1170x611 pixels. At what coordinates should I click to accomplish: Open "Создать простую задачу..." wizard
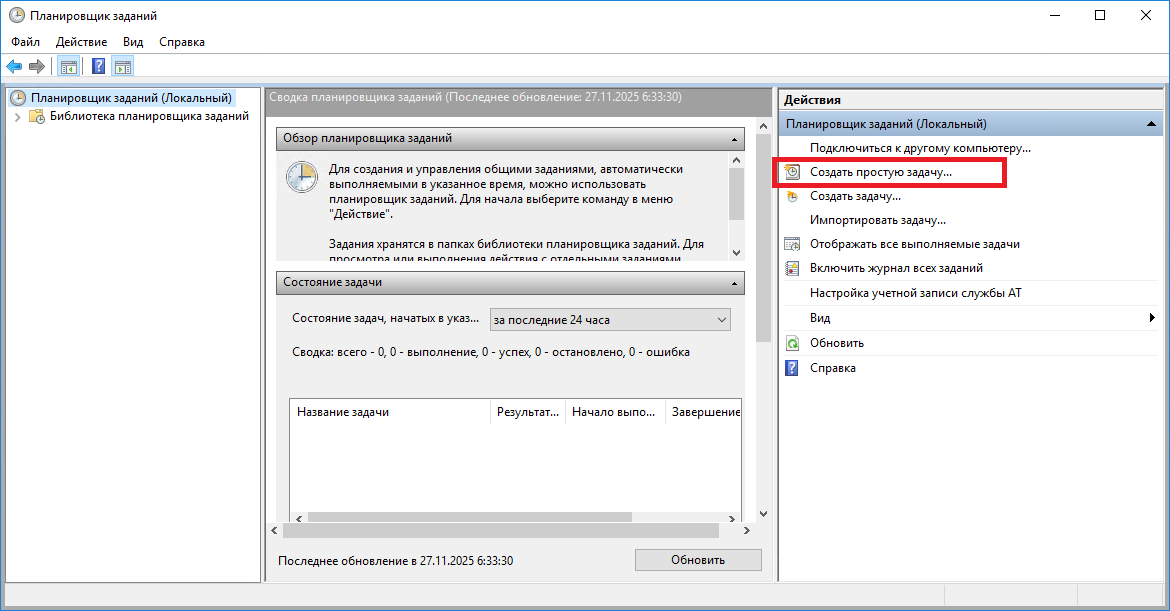[880, 172]
